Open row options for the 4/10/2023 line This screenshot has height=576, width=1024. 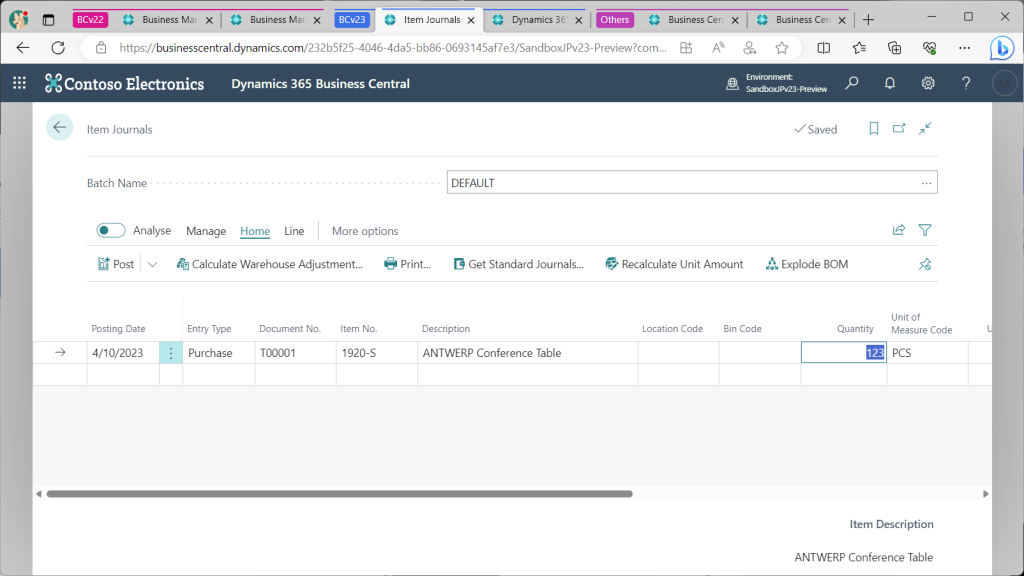point(171,353)
